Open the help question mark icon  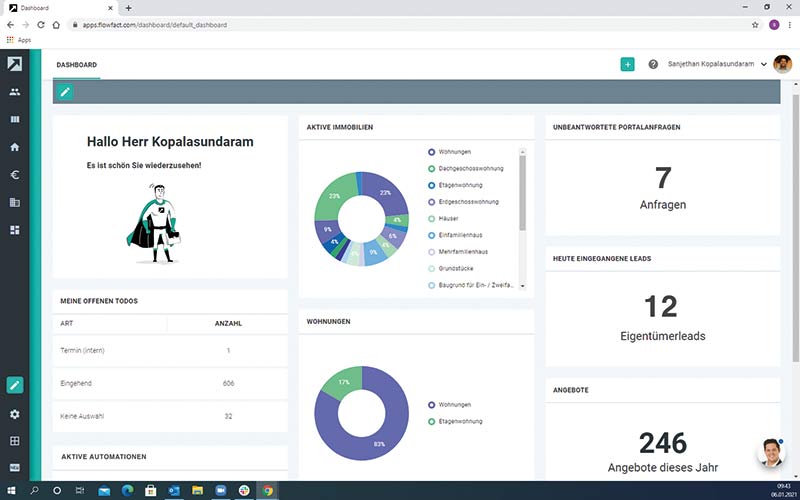653,64
